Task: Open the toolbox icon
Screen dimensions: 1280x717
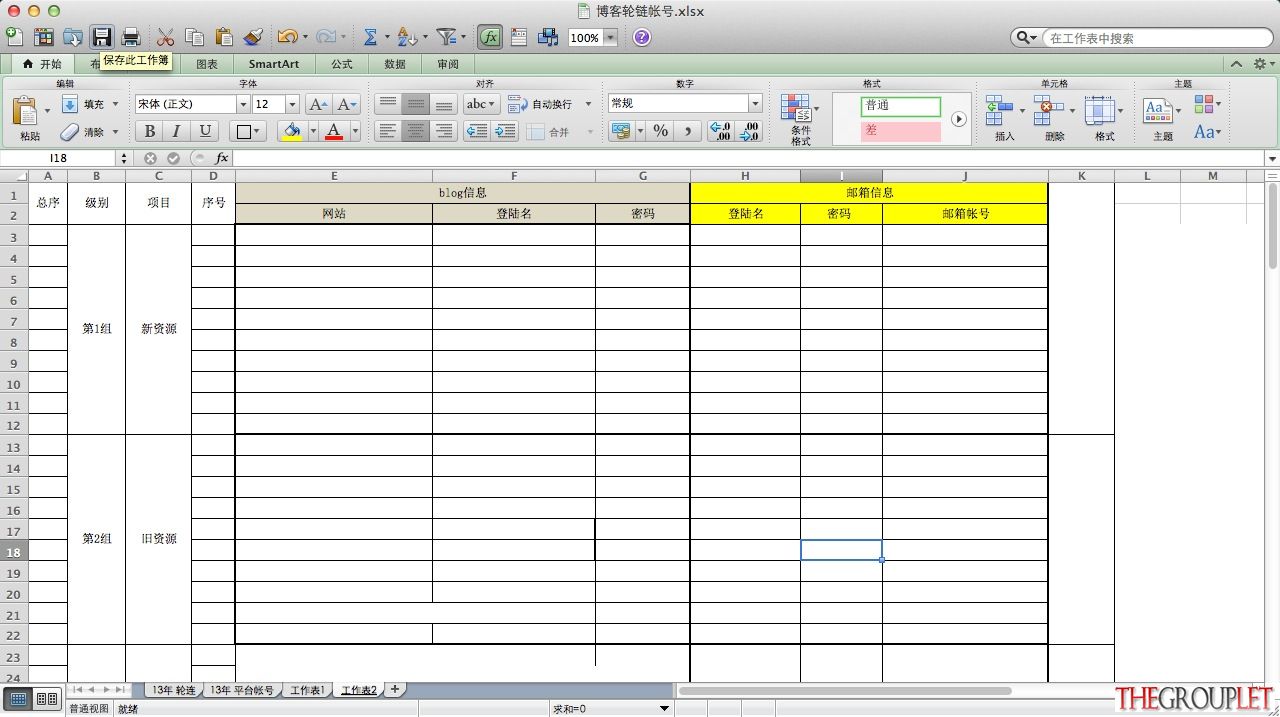Action: tap(519, 37)
